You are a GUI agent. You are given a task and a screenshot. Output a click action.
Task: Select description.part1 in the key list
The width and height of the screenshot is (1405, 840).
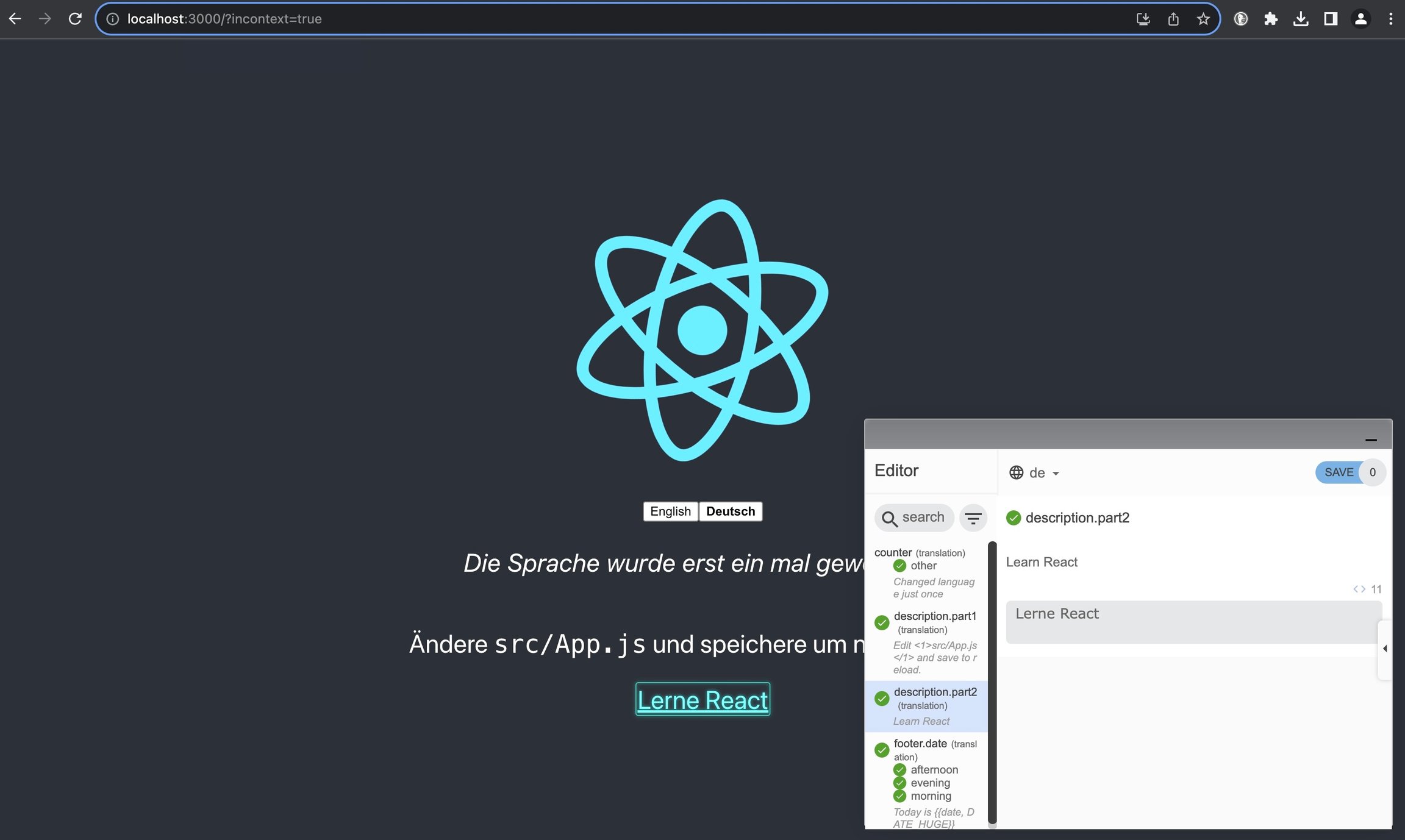click(934, 616)
